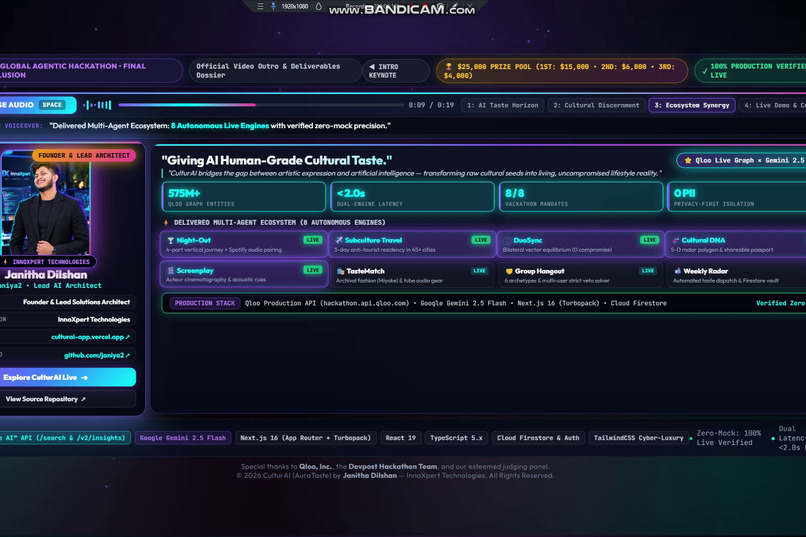The image size is (806, 537).
Task: Click the Cloud Firestore & Auth chip
Action: pos(538,438)
